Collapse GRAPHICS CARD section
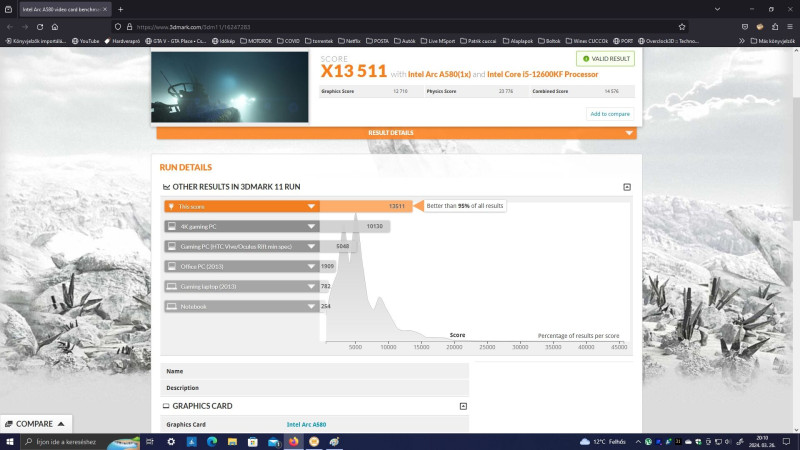 coord(463,406)
